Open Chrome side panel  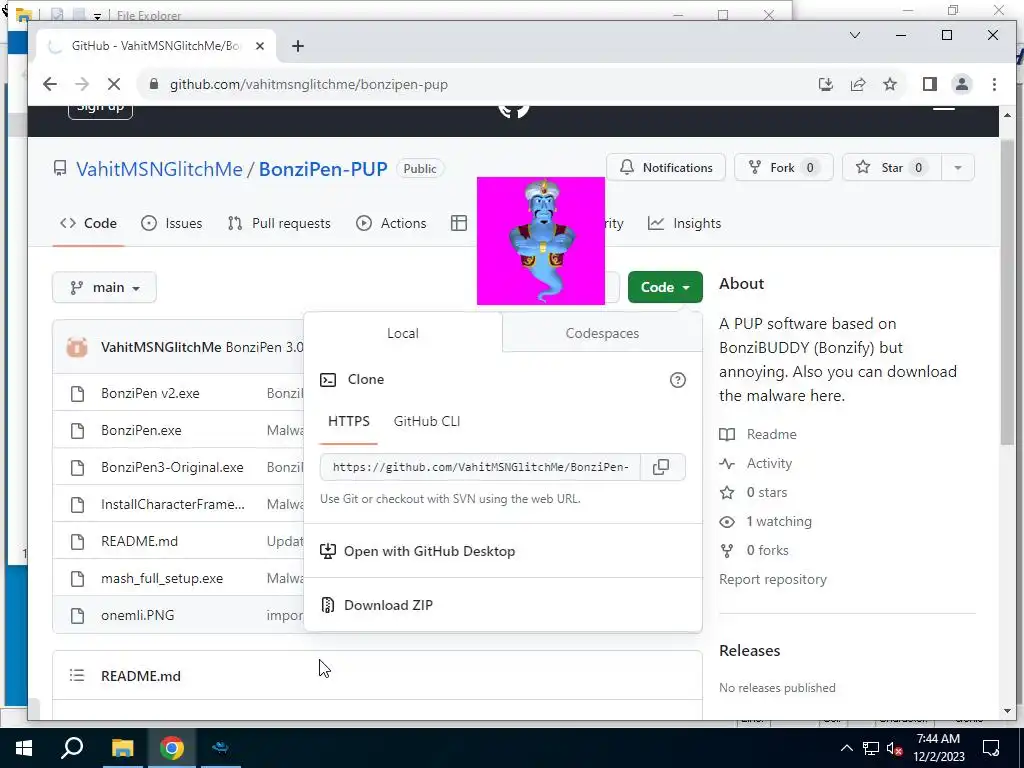[930, 84]
